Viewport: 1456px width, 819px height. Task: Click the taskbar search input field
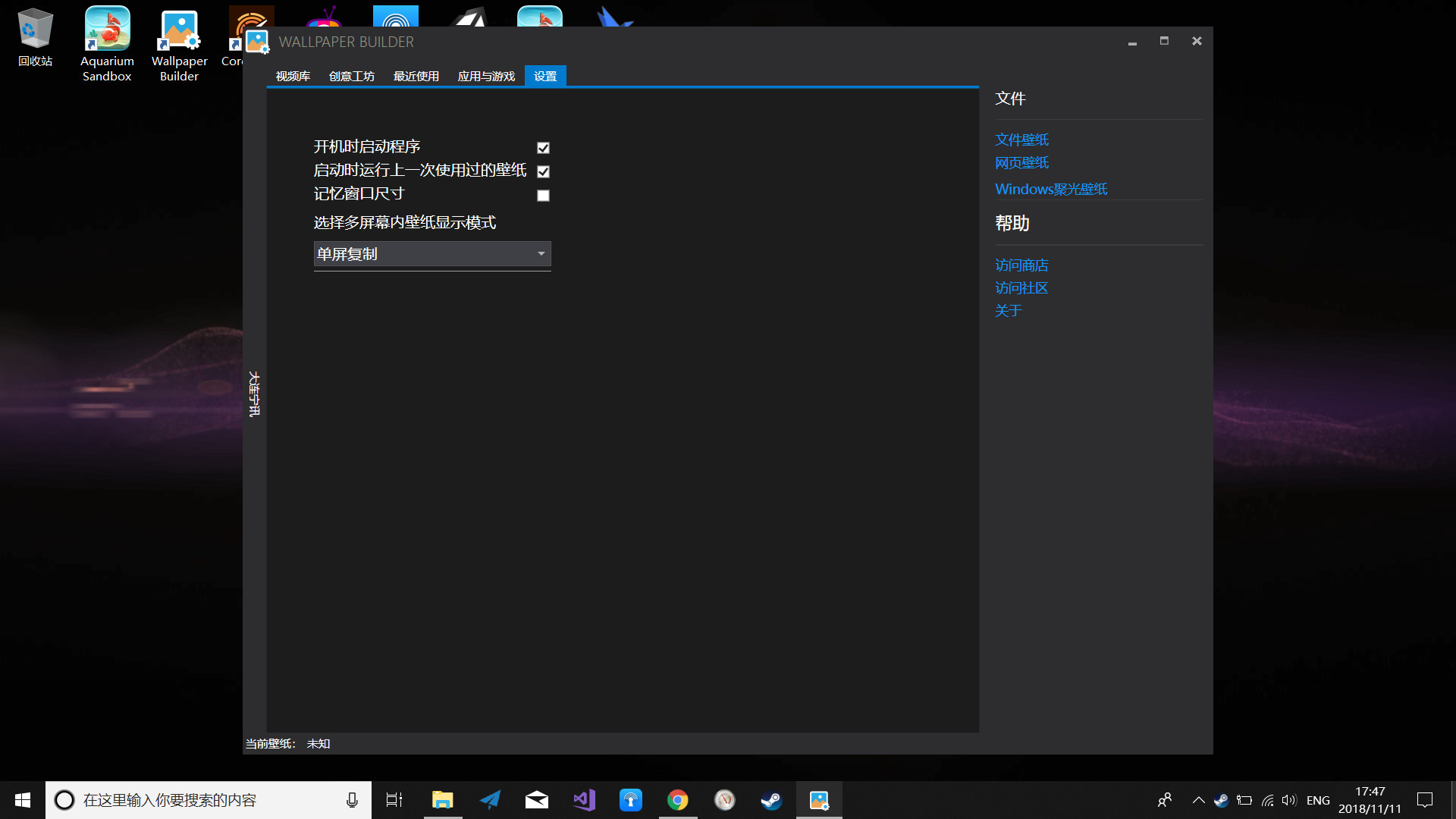[x=205, y=799]
